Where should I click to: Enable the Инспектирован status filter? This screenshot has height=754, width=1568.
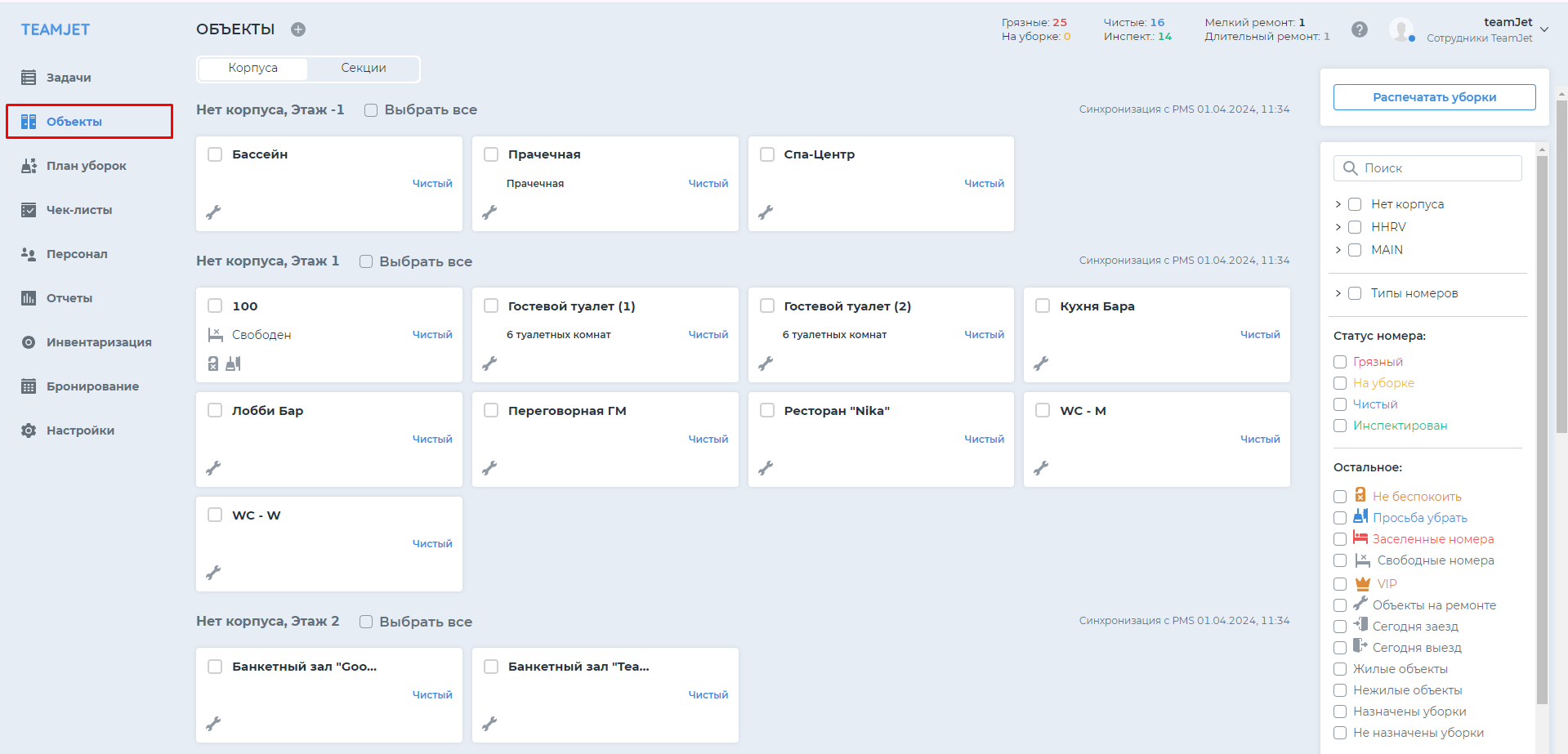pyautogui.click(x=1340, y=426)
